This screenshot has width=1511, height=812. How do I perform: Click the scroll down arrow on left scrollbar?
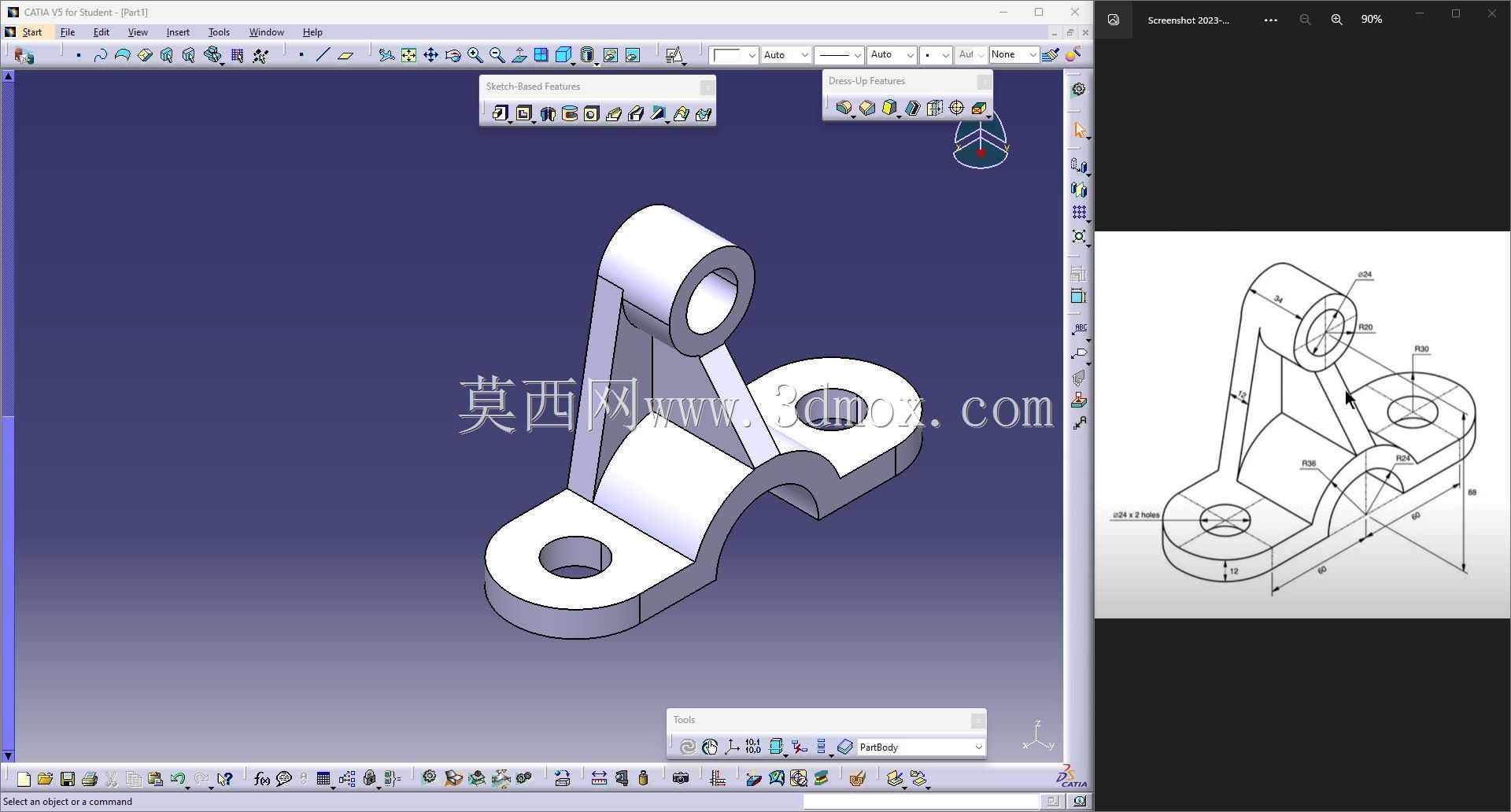[x=8, y=755]
